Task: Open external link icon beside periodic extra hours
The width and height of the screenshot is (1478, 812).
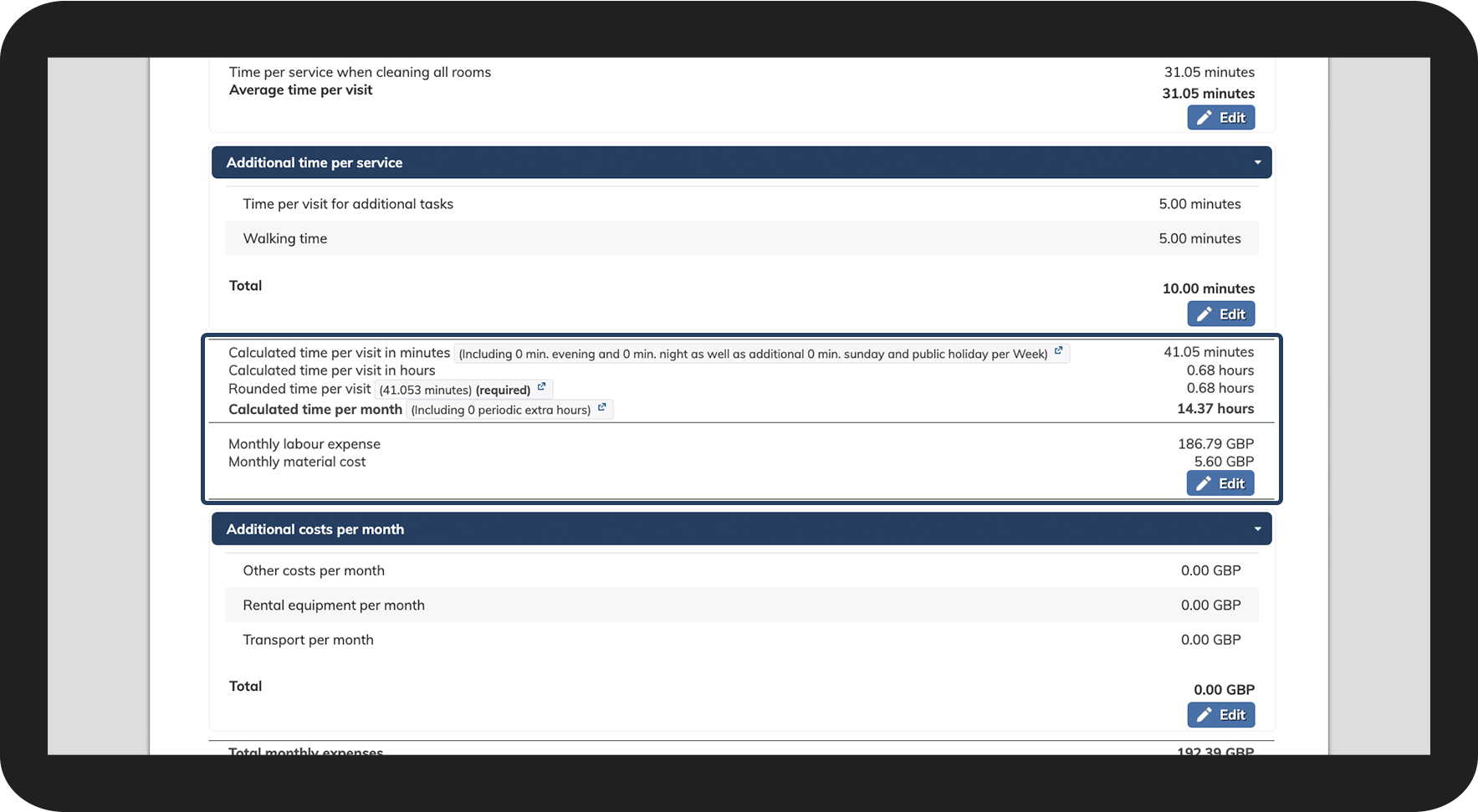Action: coord(601,407)
